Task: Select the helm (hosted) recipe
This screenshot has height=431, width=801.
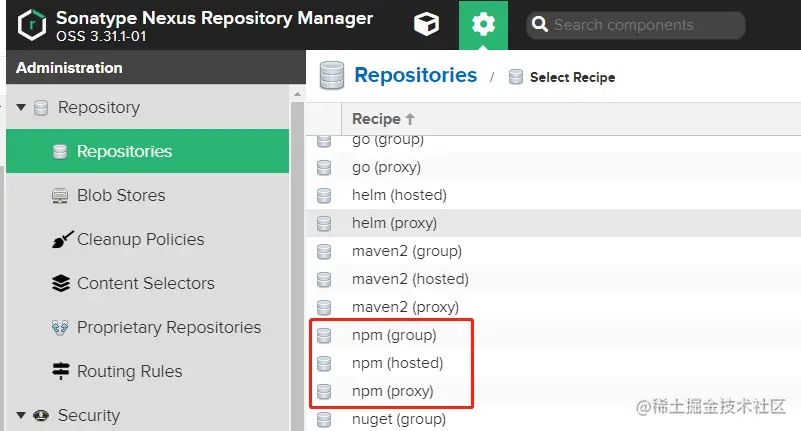Action: (553, 195)
